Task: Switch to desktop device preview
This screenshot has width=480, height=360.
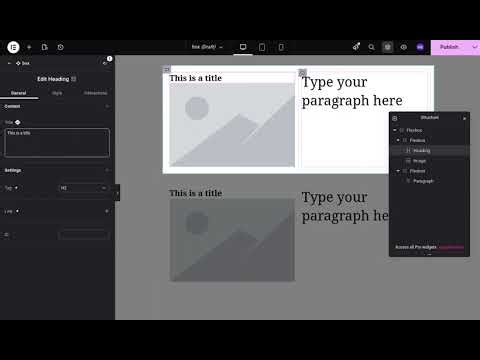Action: point(243,47)
